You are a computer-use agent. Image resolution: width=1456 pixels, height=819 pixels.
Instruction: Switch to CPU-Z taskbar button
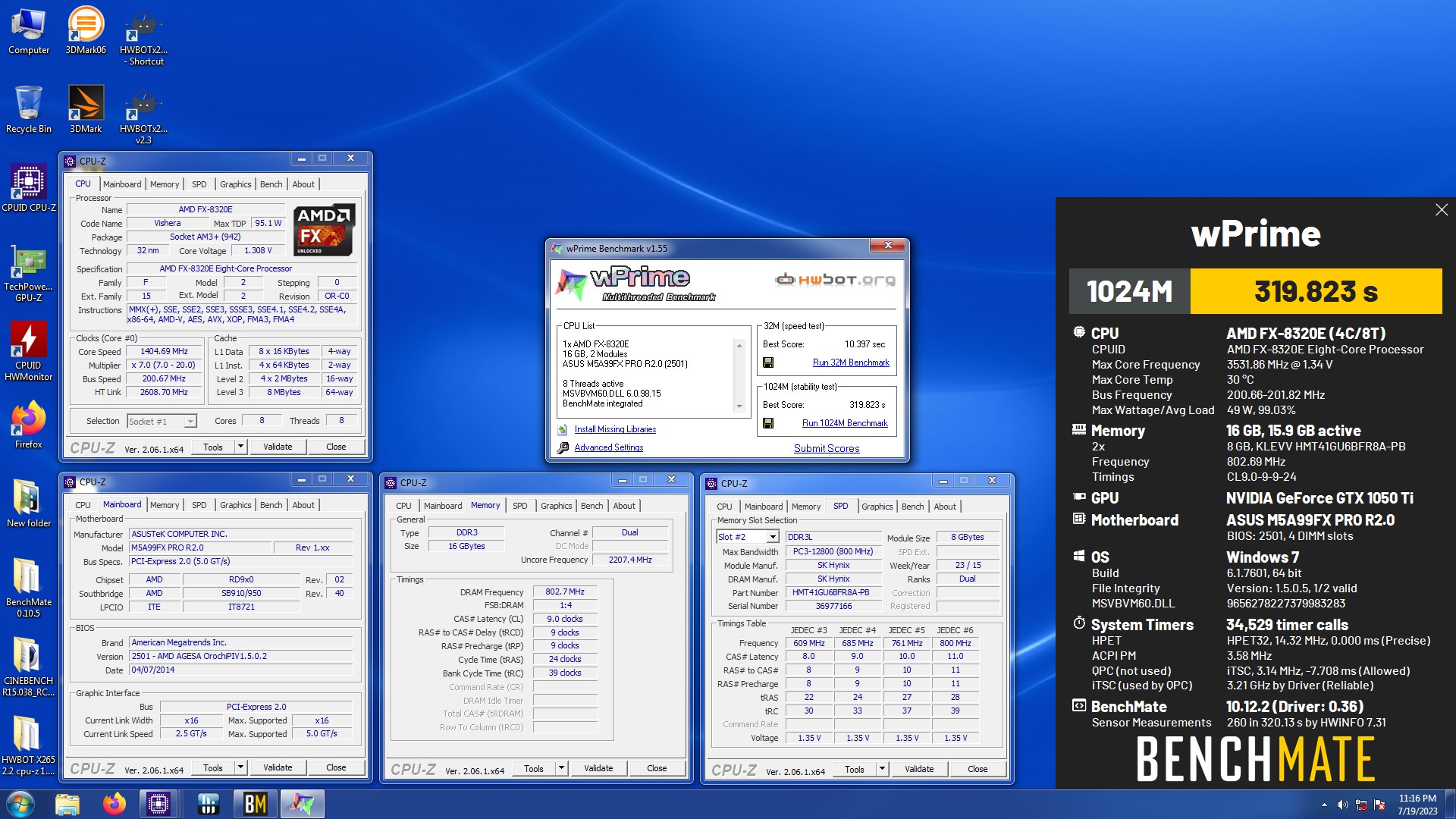(x=158, y=804)
